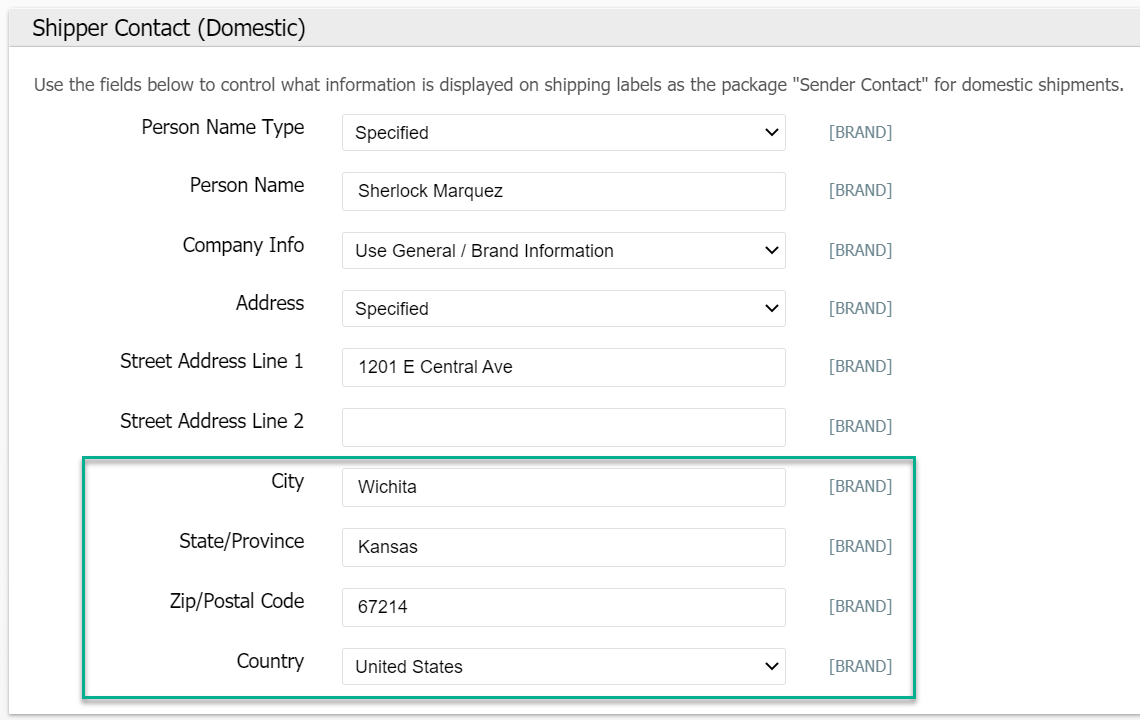
Task: Select the City field containing Wichita
Action: tap(563, 487)
